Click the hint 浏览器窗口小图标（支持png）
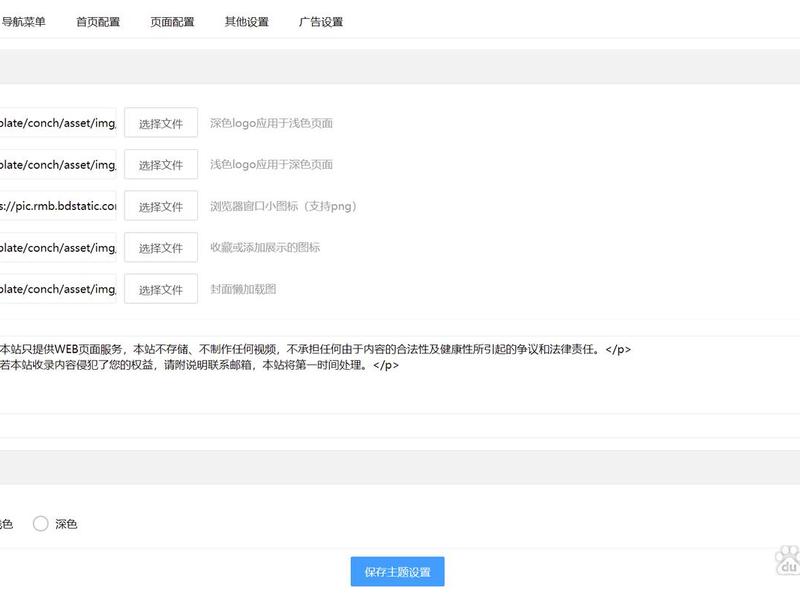This screenshot has height=600, width=800. (284, 206)
